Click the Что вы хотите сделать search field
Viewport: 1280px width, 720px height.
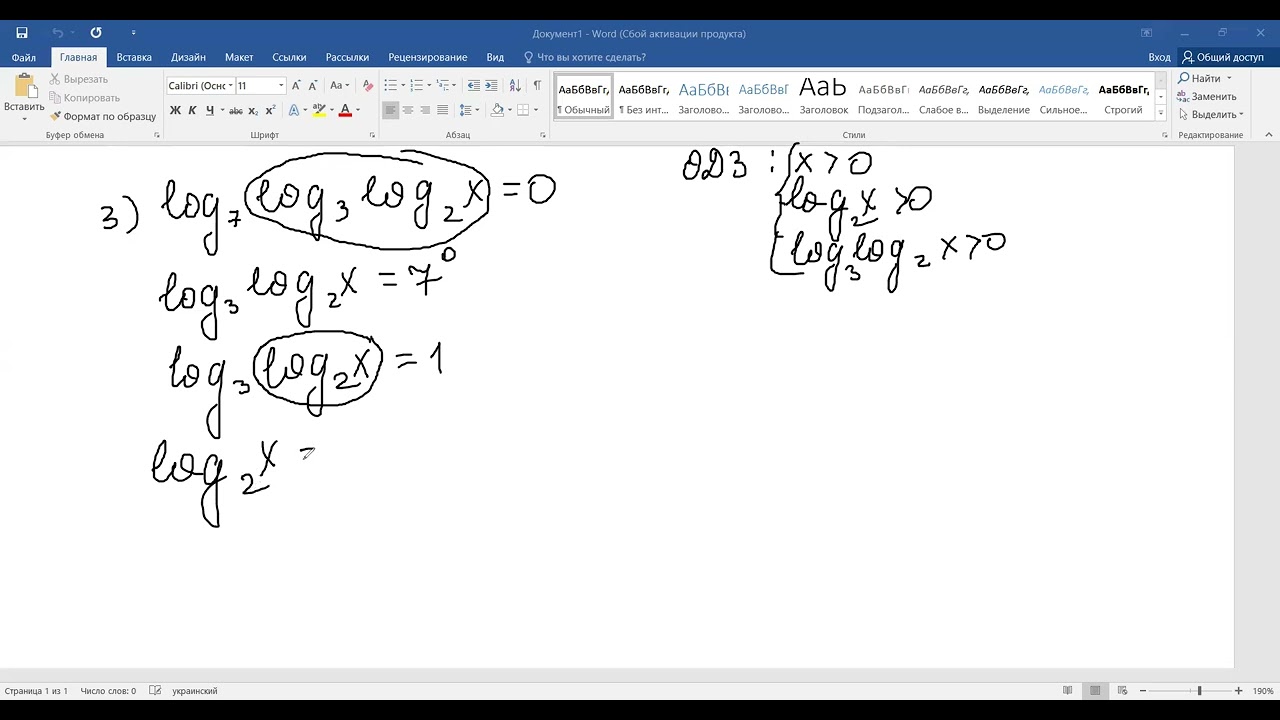(591, 58)
